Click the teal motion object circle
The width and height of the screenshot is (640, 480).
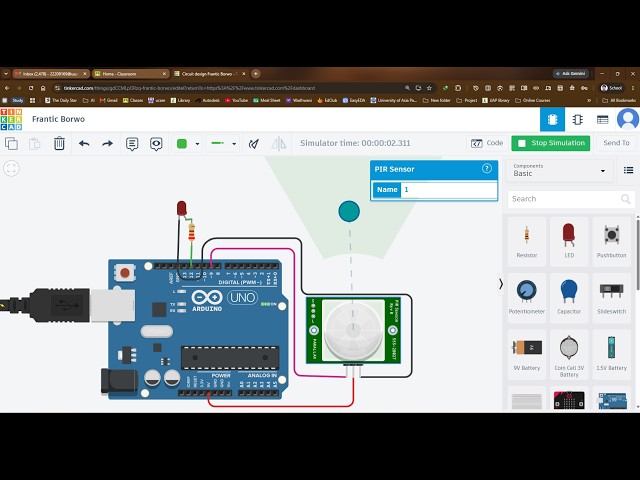[x=349, y=211]
